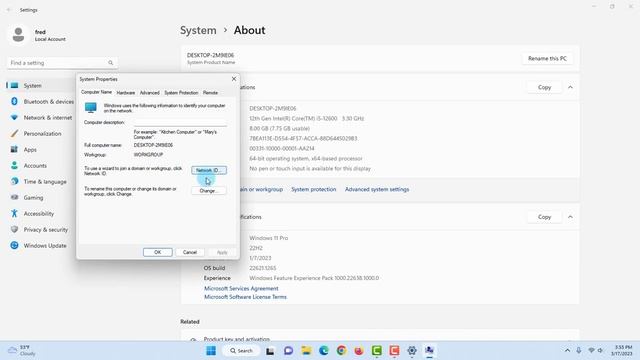The height and width of the screenshot is (360, 640).
Task: Open Advanced system settings link
Action: pos(377,189)
